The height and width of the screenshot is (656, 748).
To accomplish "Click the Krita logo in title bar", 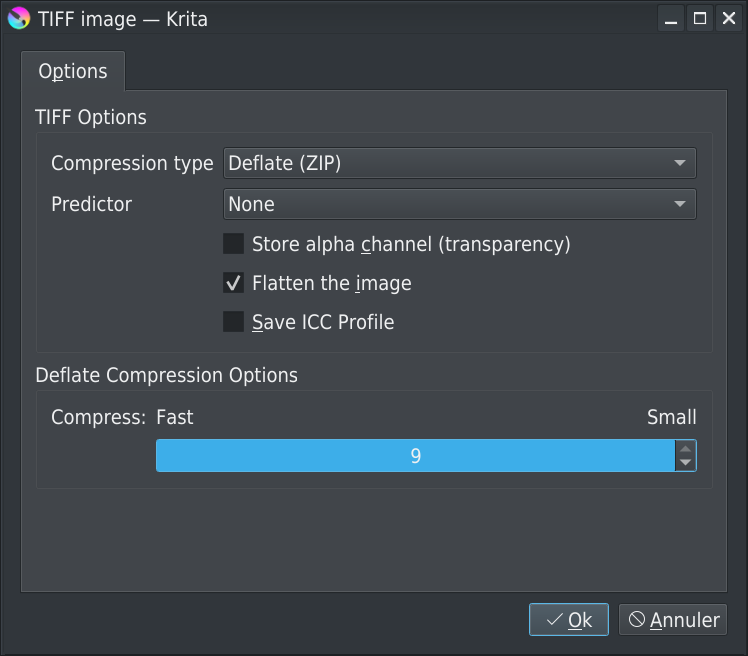I will [x=18, y=18].
